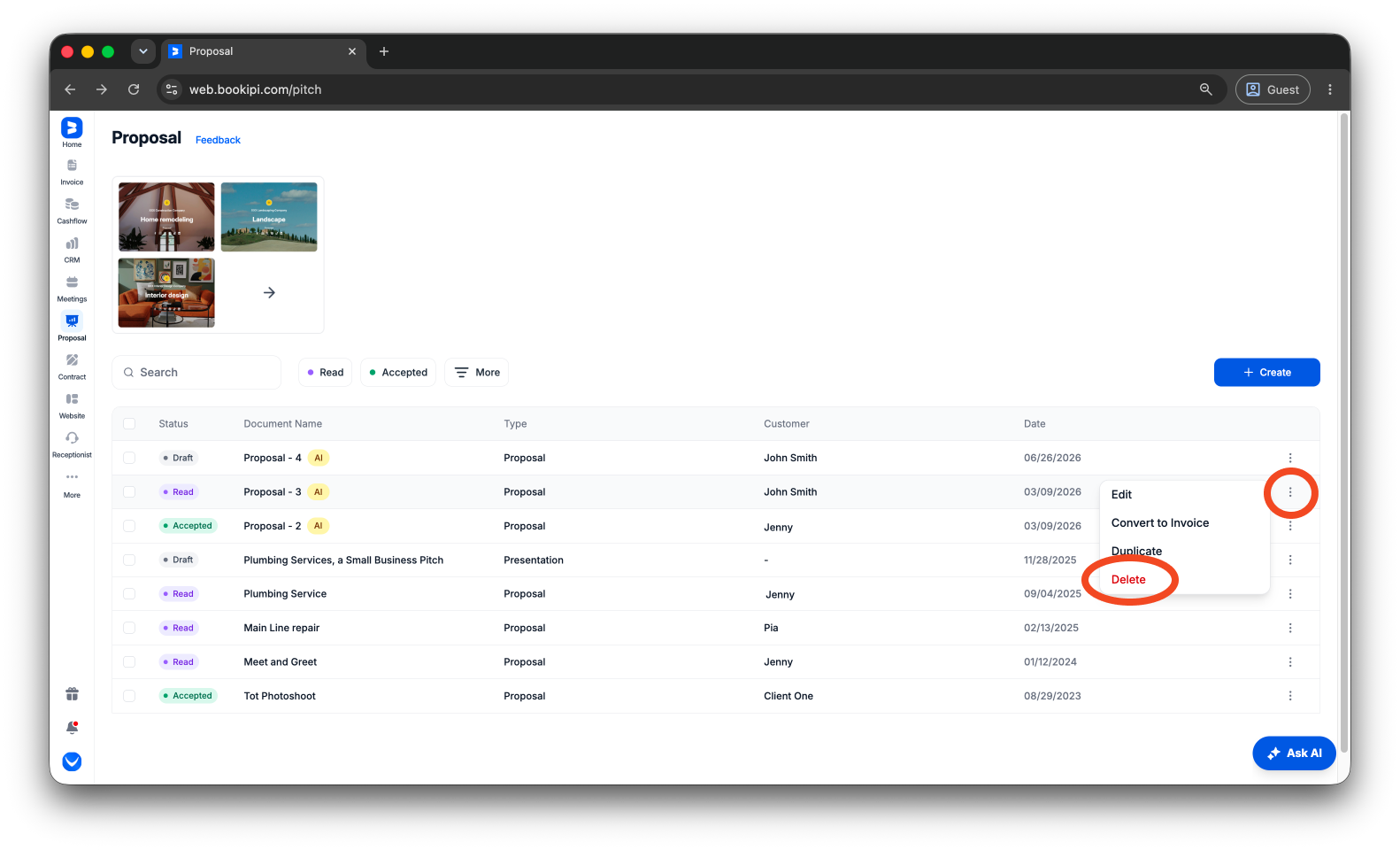Choose Convert to Invoice menu item
The width and height of the screenshot is (1400, 850).
tap(1184, 523)
